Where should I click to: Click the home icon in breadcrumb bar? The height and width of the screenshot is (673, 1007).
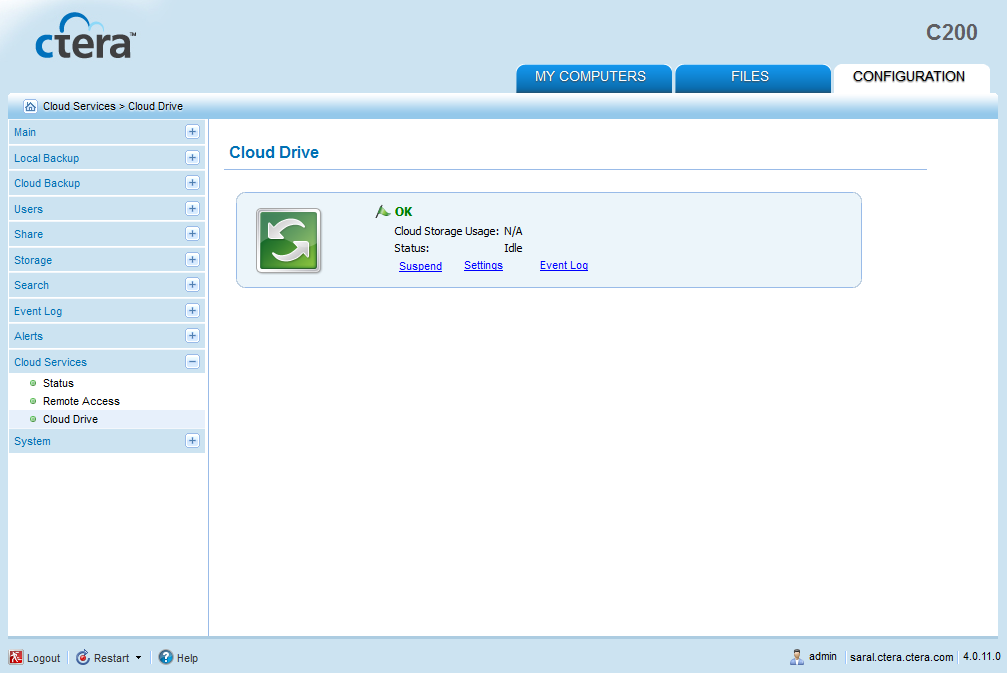click(x=30, y=106)
